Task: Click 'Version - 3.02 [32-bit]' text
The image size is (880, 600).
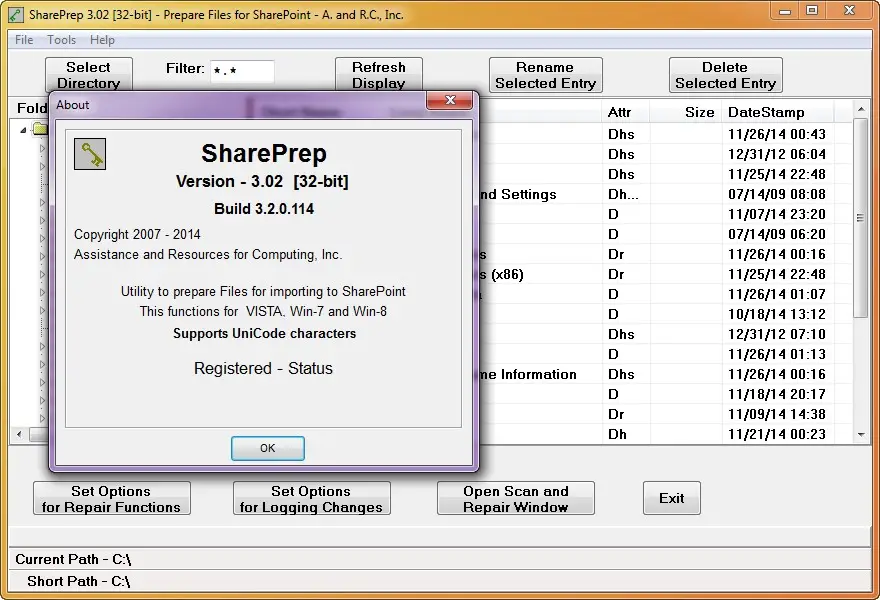Action: [262, 181]
